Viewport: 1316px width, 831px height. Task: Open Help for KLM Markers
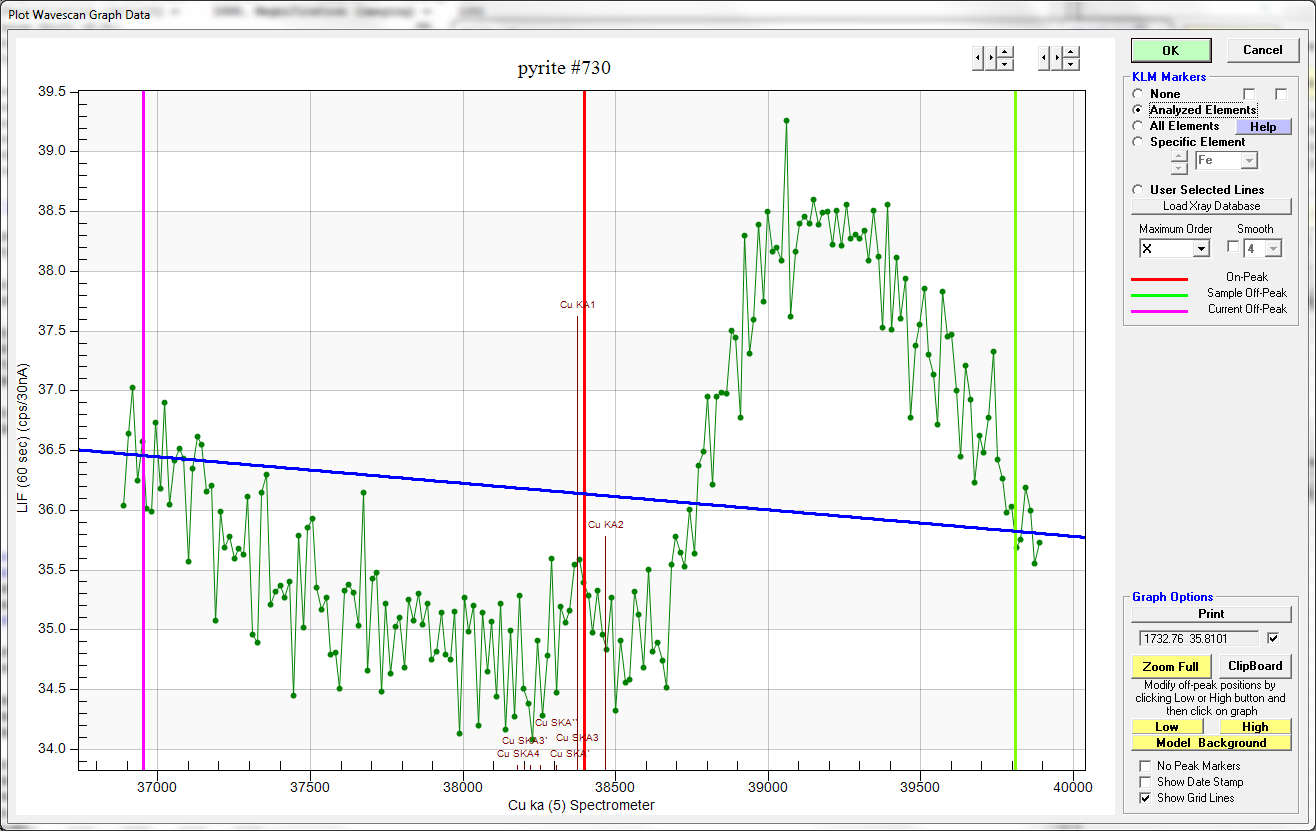(1263, 127)
